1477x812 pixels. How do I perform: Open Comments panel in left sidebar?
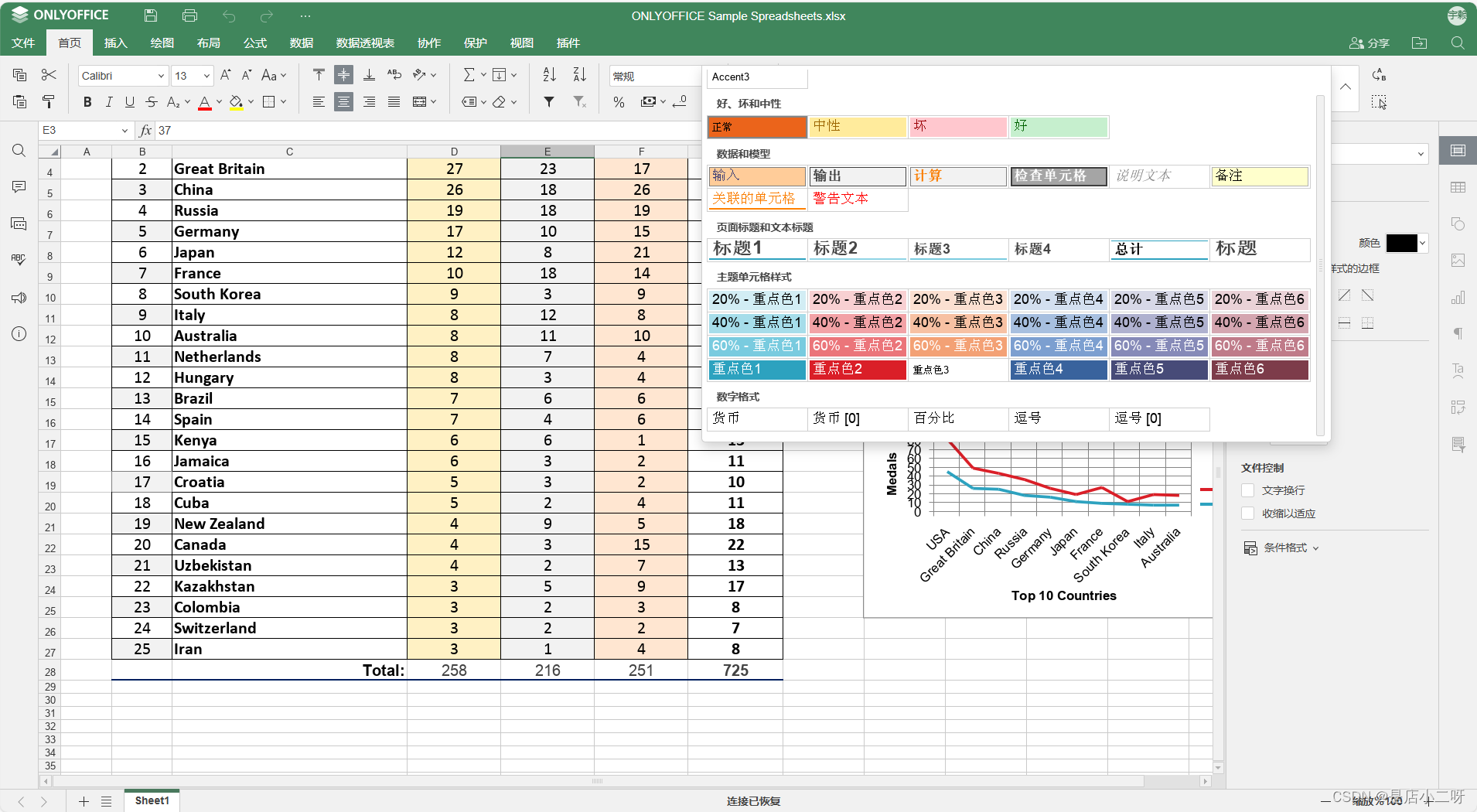(19, 187)
